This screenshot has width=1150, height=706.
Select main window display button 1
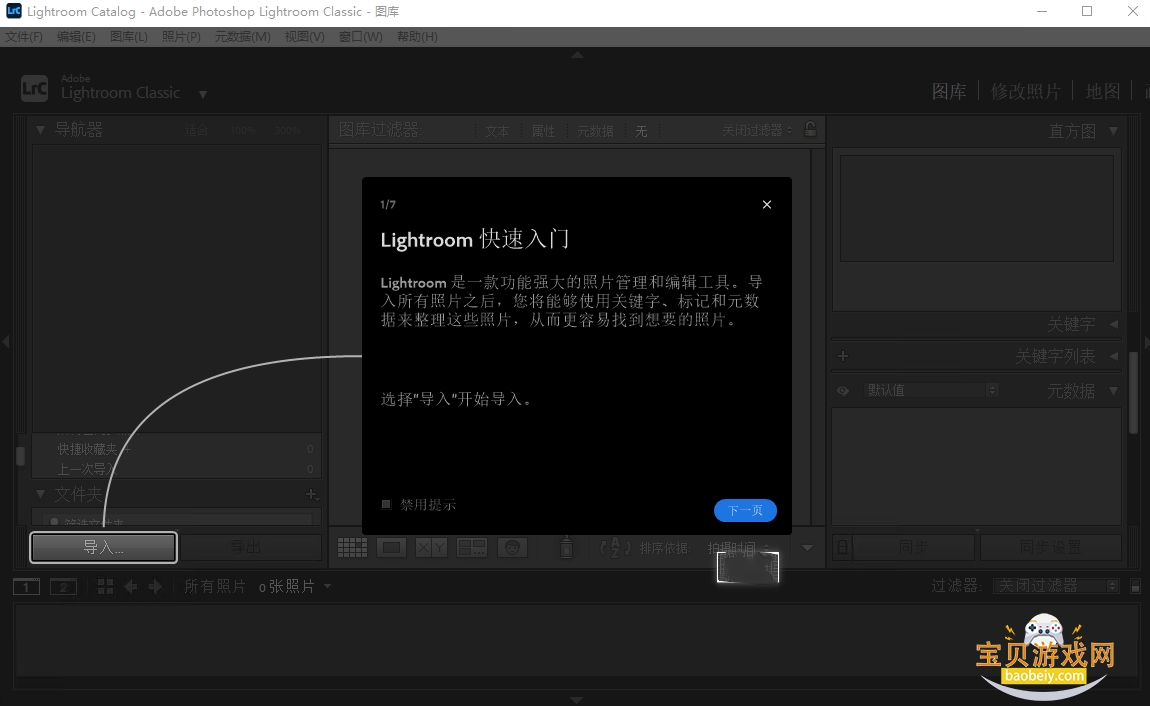[x=26, y=587]
